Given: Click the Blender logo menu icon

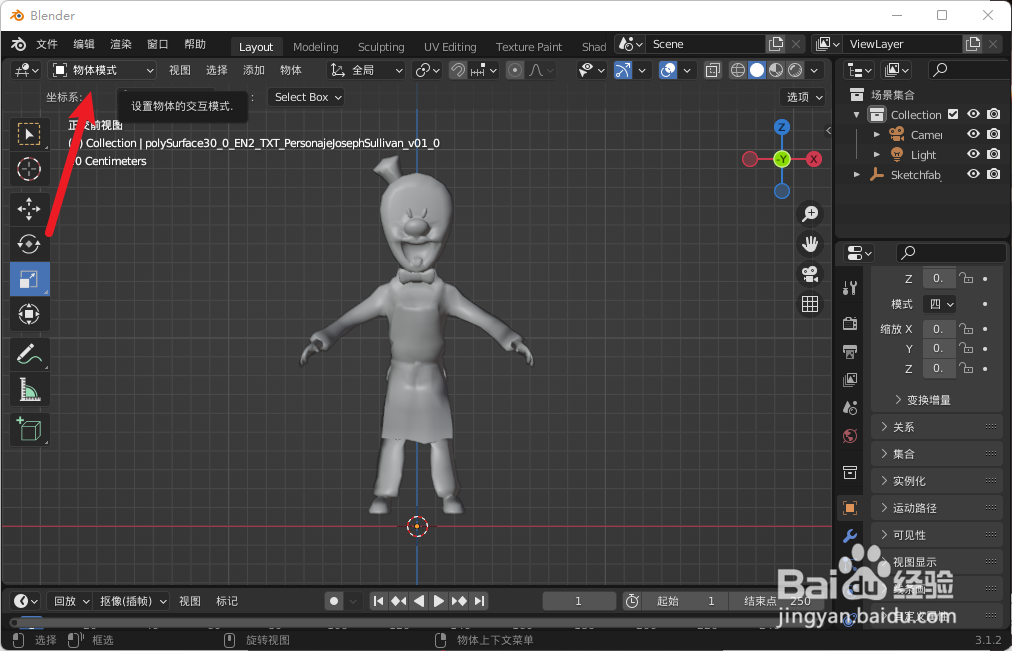Looking at the screenshot, I should pyautogui.click(x=19, y=44).
